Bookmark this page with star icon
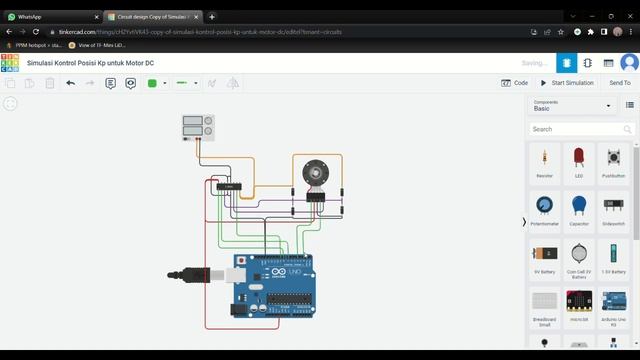 click(x=560, y=32)
